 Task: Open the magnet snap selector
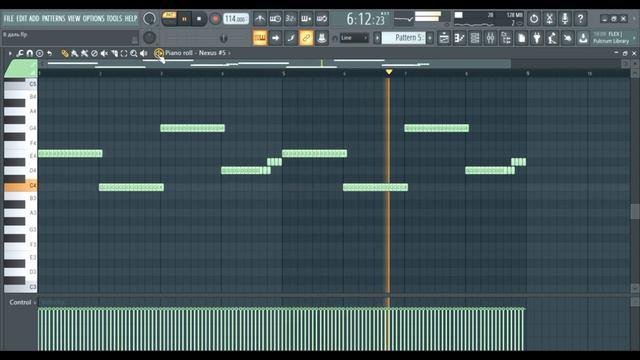pos(29,53)
